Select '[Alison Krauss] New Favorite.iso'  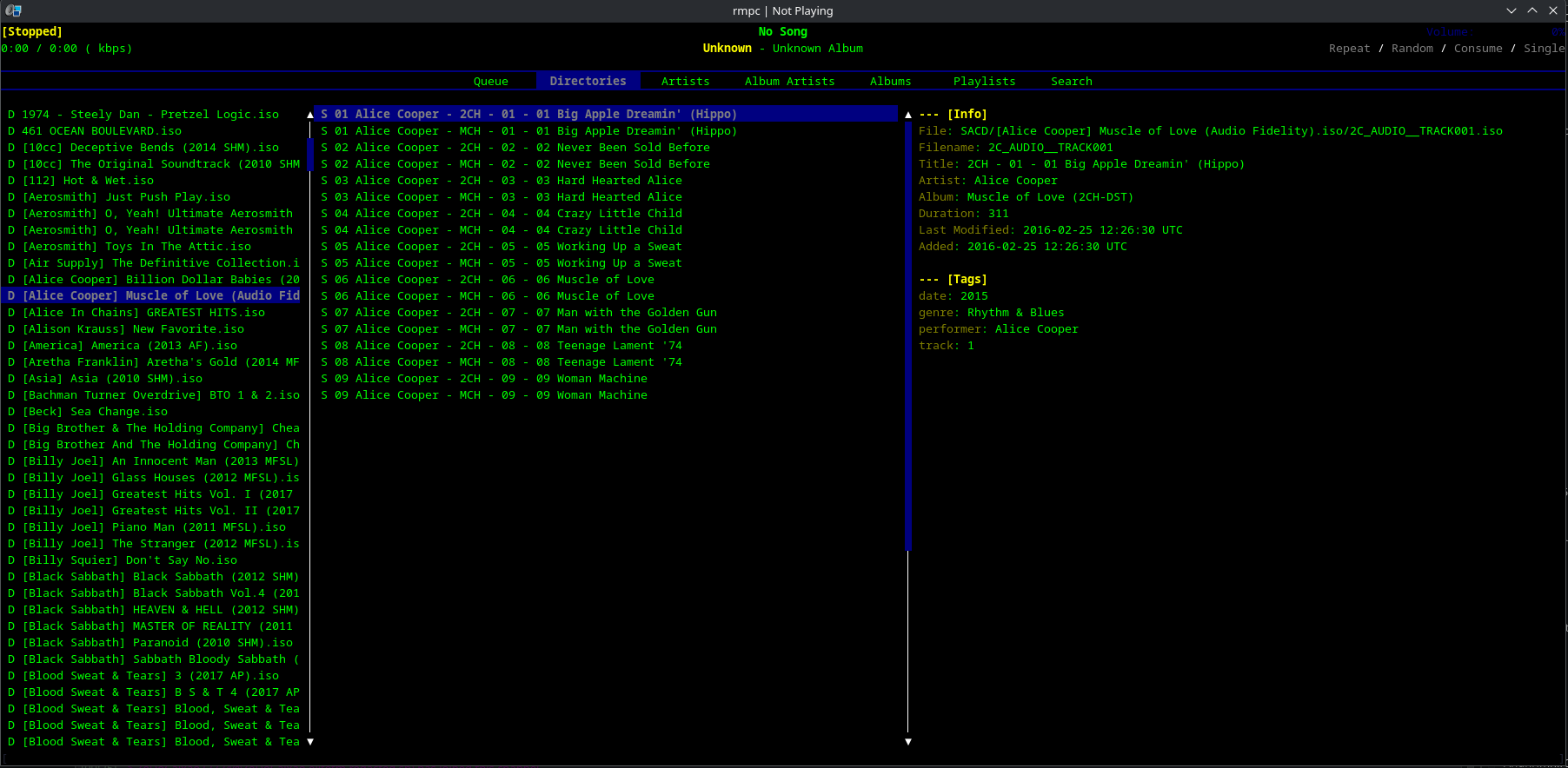(x=154, y=329)
